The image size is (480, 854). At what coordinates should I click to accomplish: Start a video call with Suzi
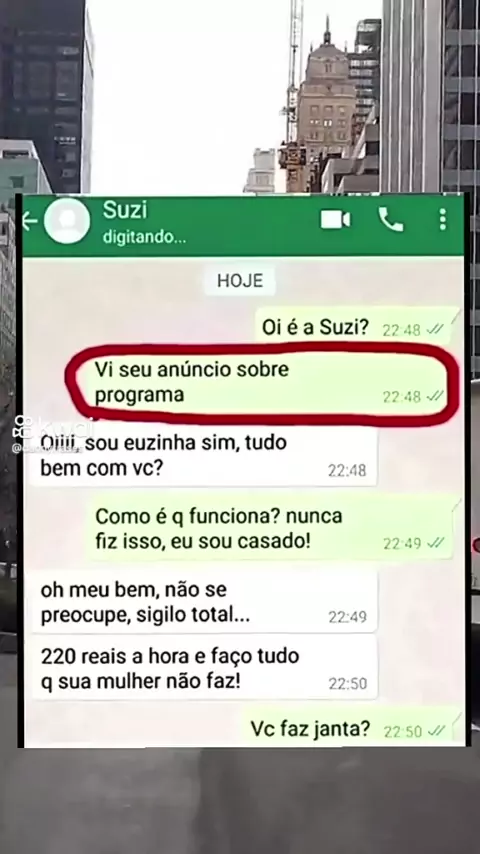click(335, 219)
